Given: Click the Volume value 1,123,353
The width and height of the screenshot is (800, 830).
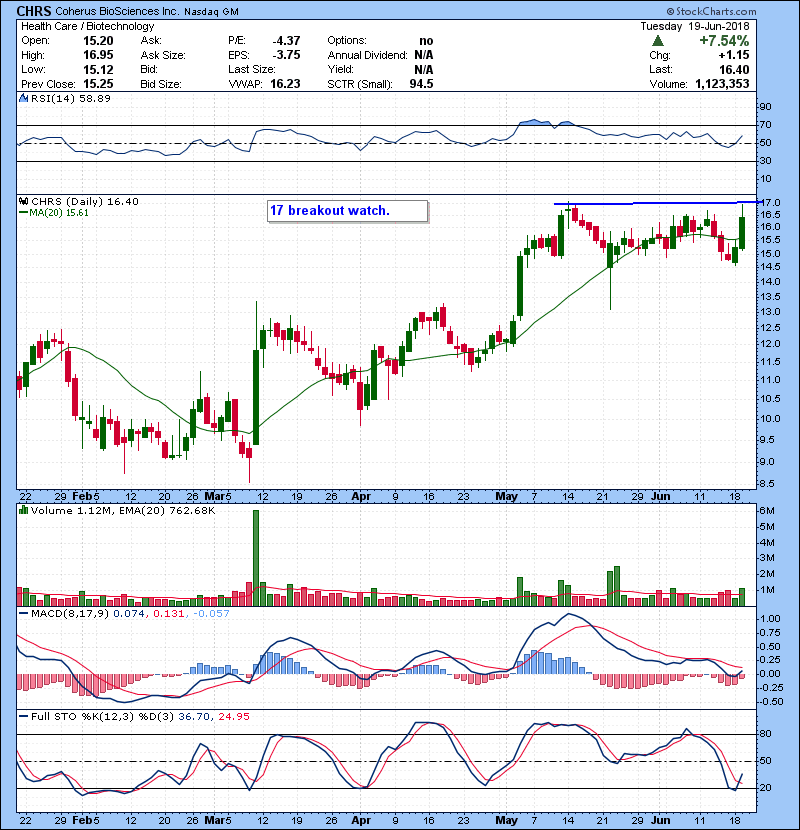Looking at the screenshot, I should (x=722, y=84).
